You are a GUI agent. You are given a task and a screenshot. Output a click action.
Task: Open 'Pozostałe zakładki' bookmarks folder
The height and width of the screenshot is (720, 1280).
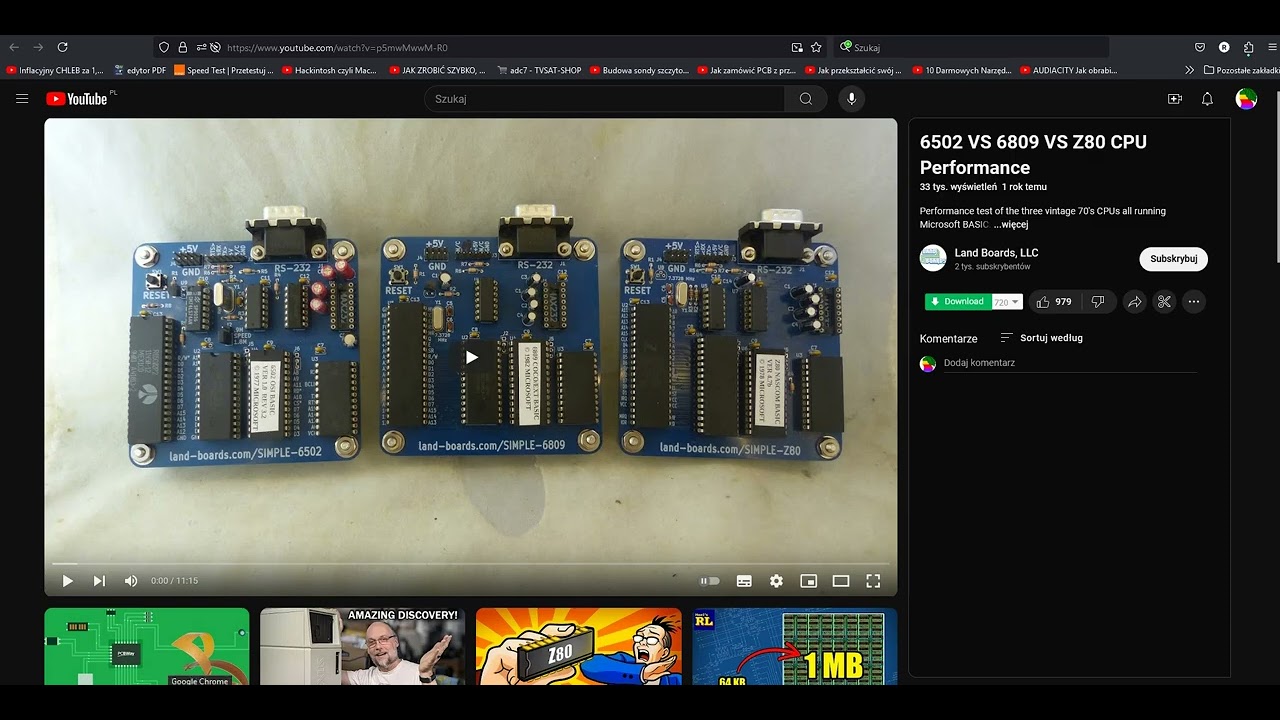tap(1242, 71)
